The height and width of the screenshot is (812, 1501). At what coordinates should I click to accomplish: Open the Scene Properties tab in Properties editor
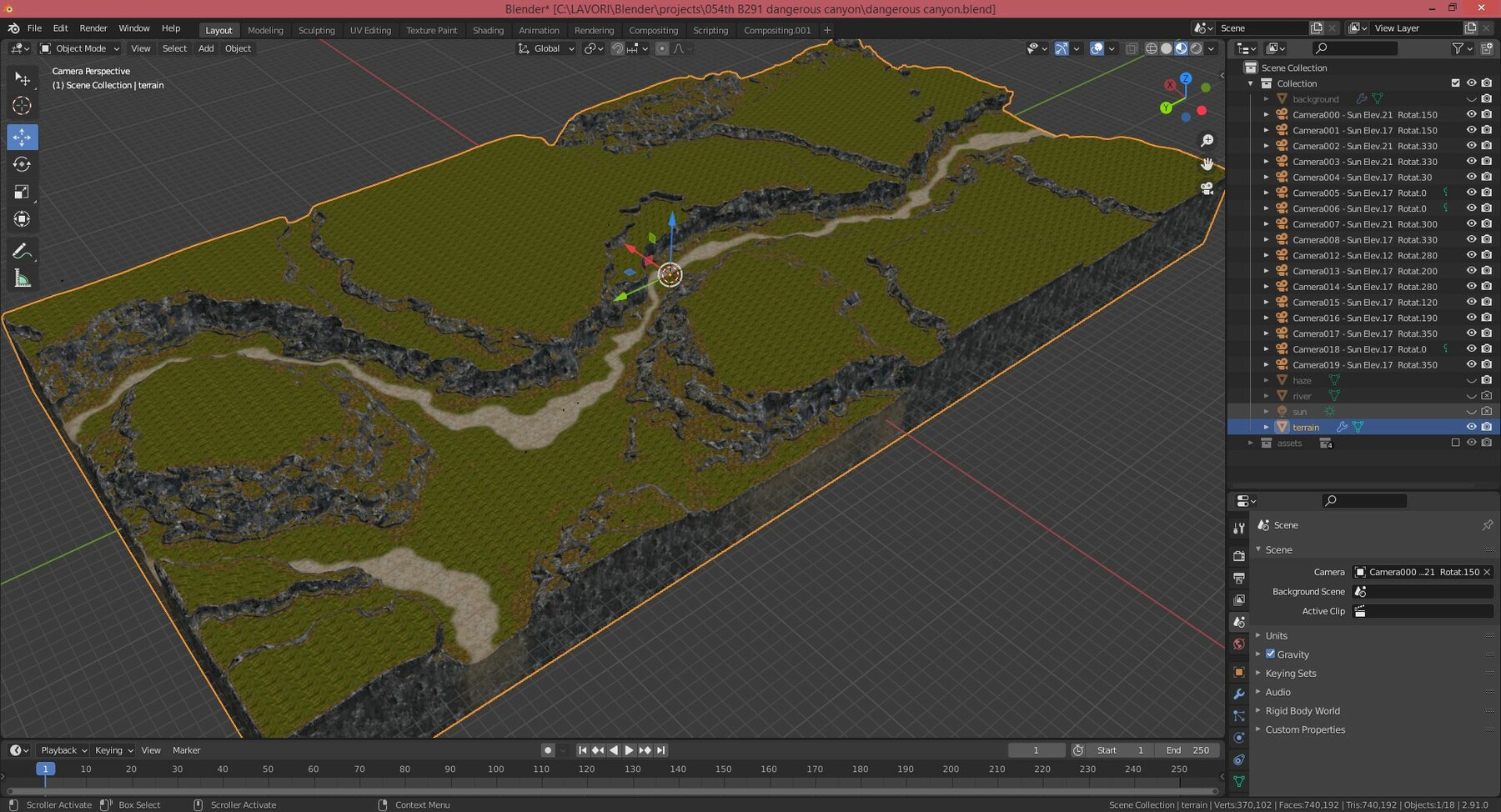[x=1239, y=622]
